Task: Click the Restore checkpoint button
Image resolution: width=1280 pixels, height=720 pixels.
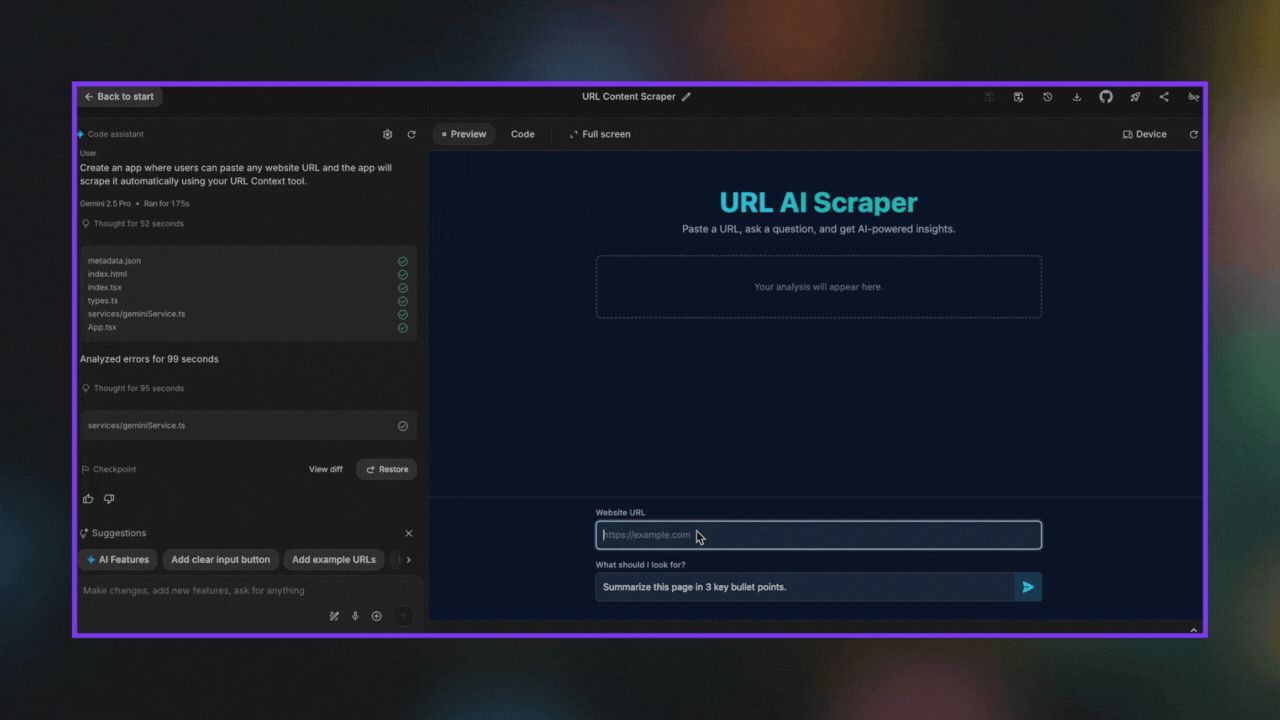Action: click(x=386, y=469)
